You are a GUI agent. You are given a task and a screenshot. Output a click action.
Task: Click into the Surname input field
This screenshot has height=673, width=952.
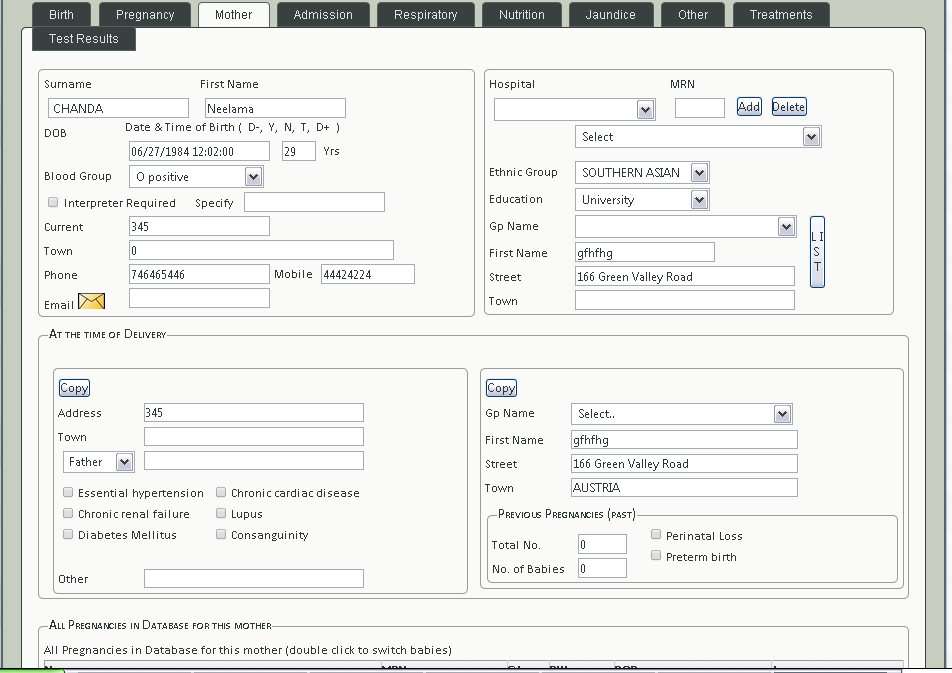coord(118,108)
